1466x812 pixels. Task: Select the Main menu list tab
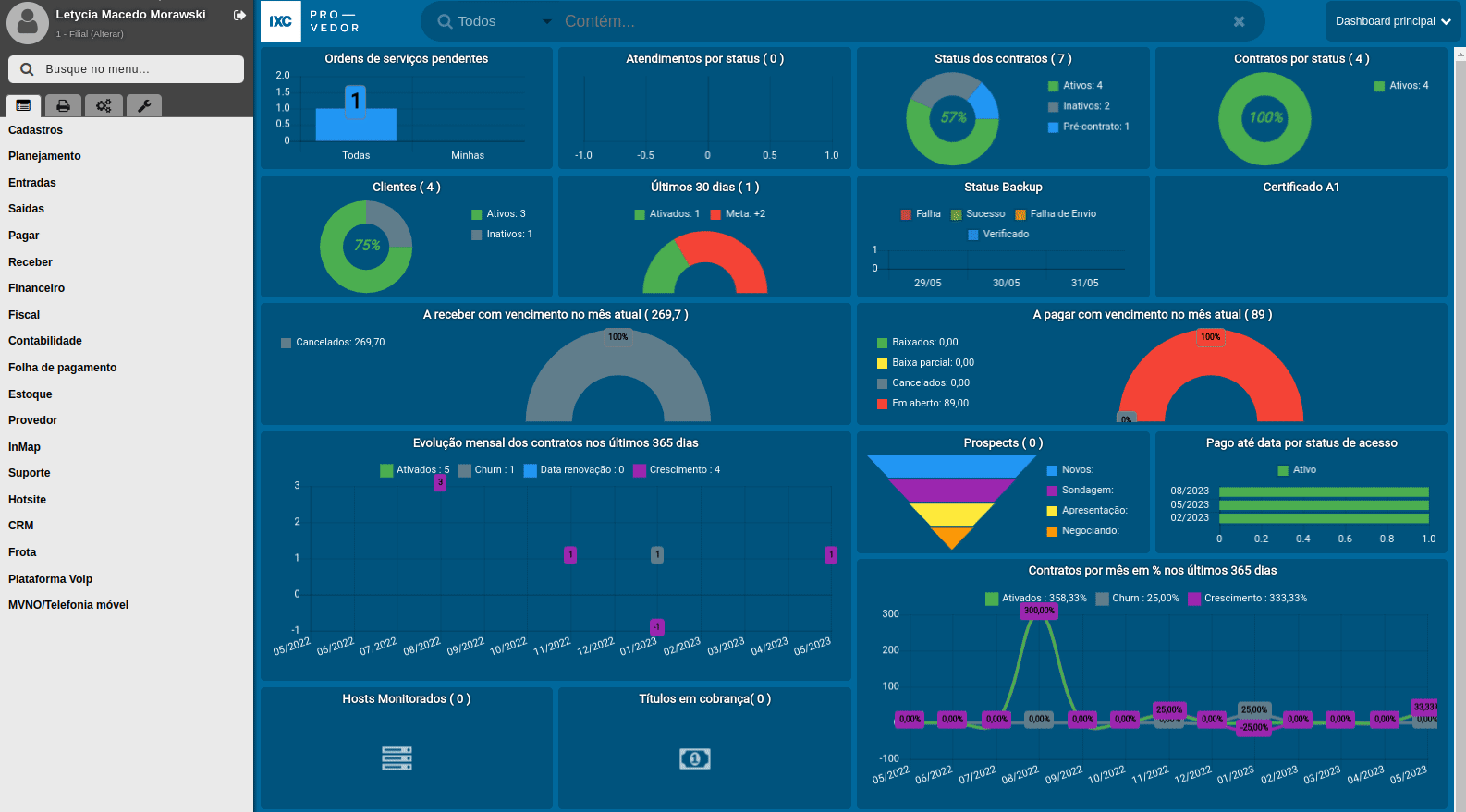click(23, 106)
